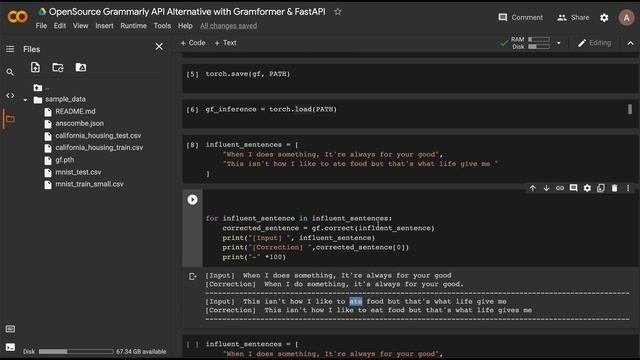Click the upload file icon in Files

[x=36, y=67]
